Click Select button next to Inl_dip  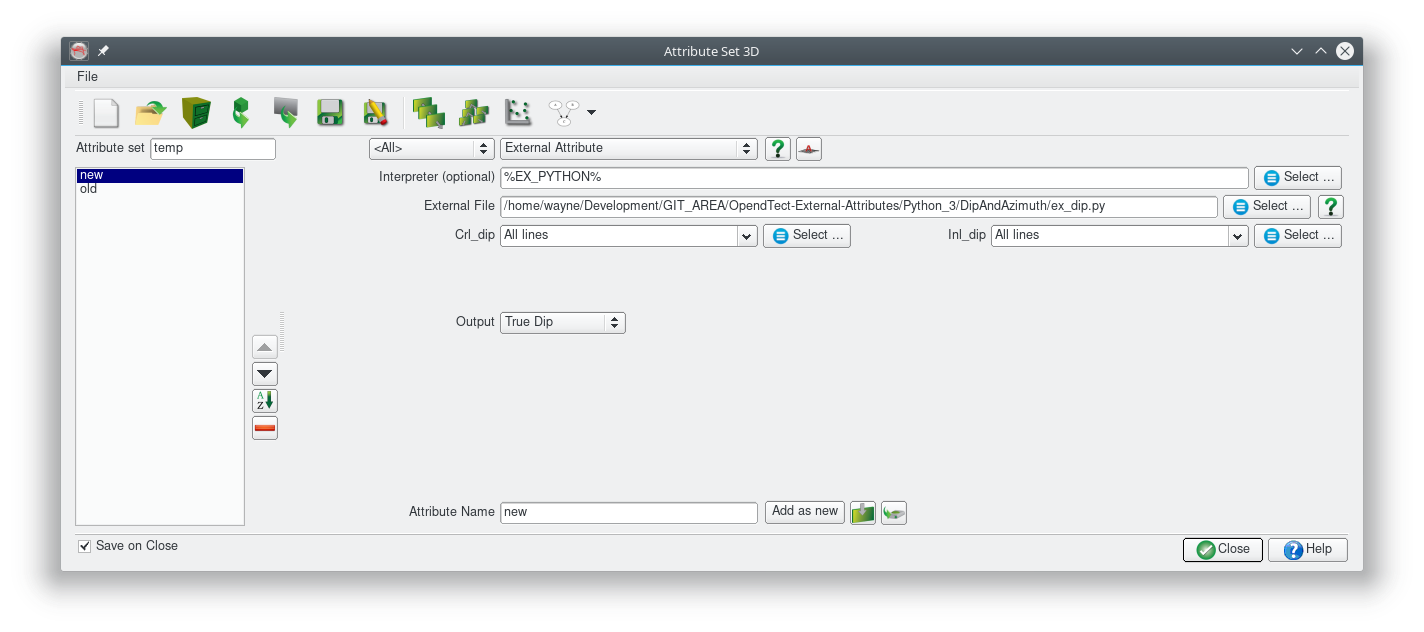pyautogui.click(x=1298, y=236)
